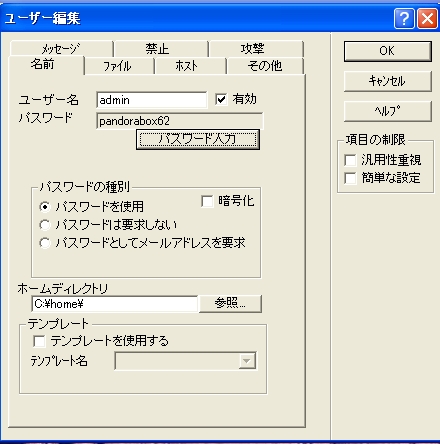Viewport: 440px width, 444px height.
Task: Click the 参照... browse button
Action: tap(230, 303)
